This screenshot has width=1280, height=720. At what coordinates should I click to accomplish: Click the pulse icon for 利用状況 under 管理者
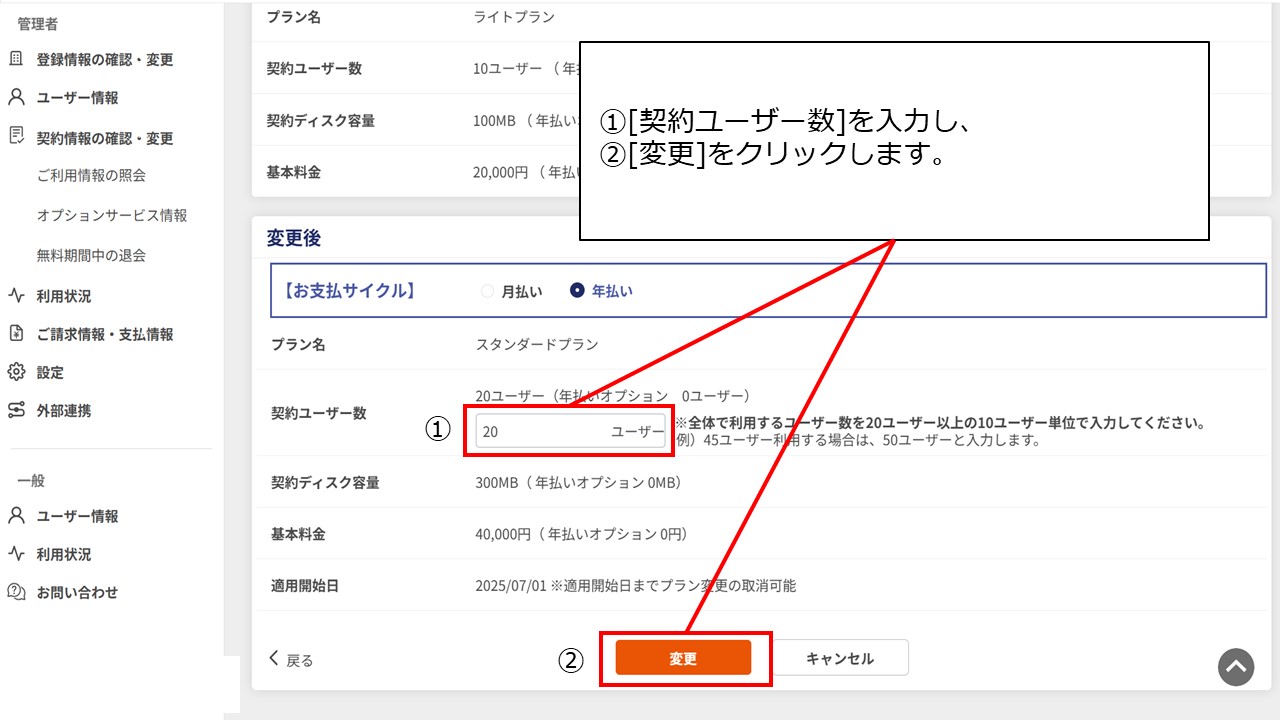[16, 296]
